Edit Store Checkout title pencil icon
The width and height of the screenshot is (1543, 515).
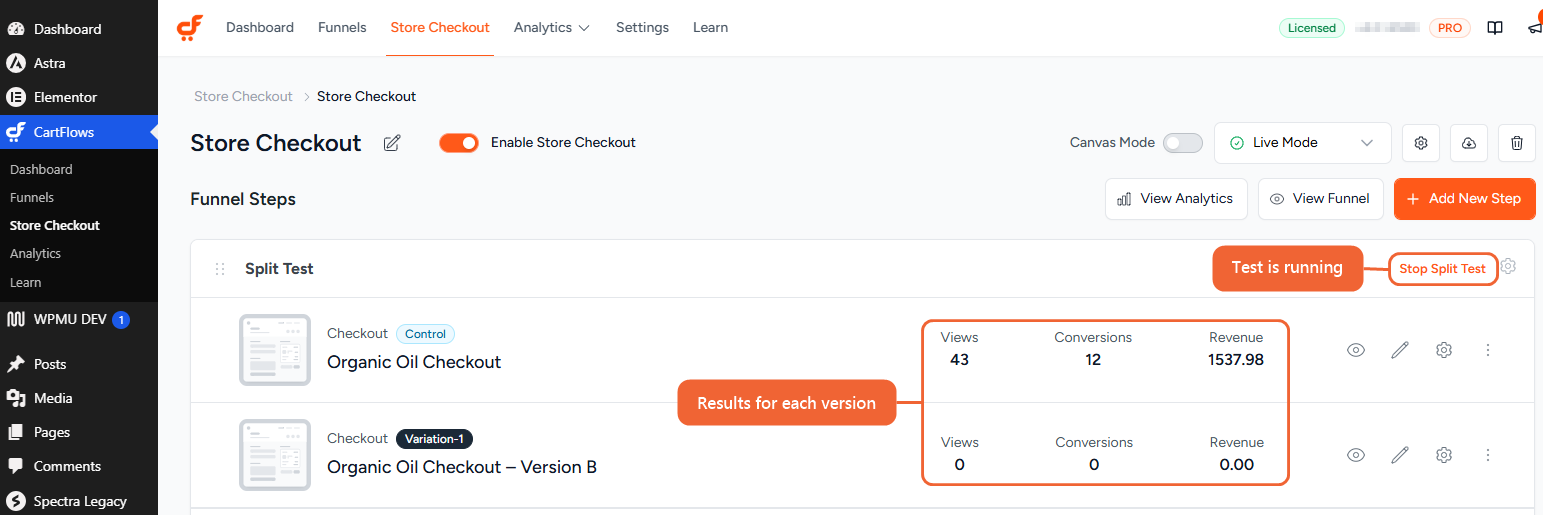pos(392,143)
